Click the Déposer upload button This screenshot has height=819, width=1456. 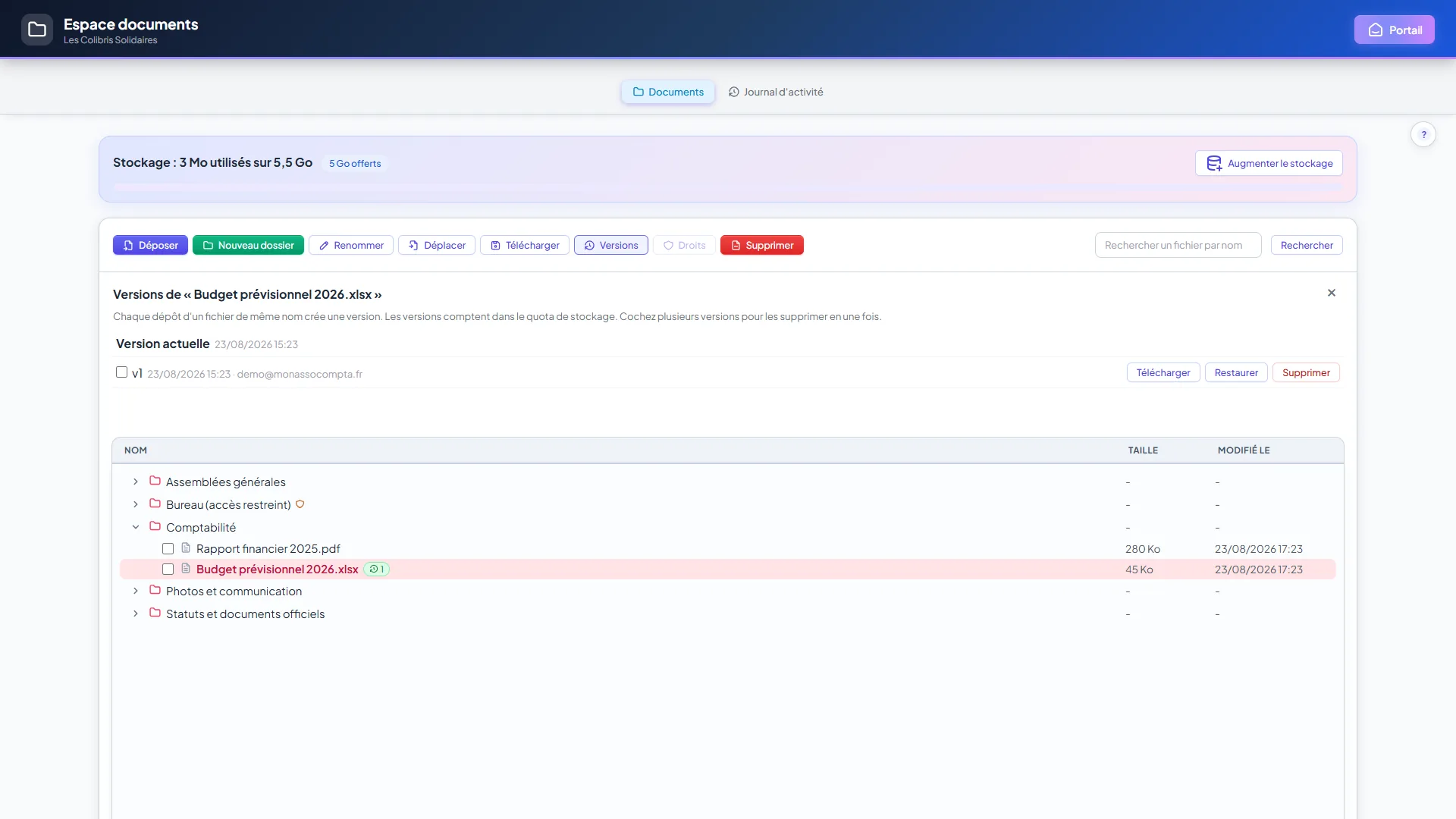150,245
